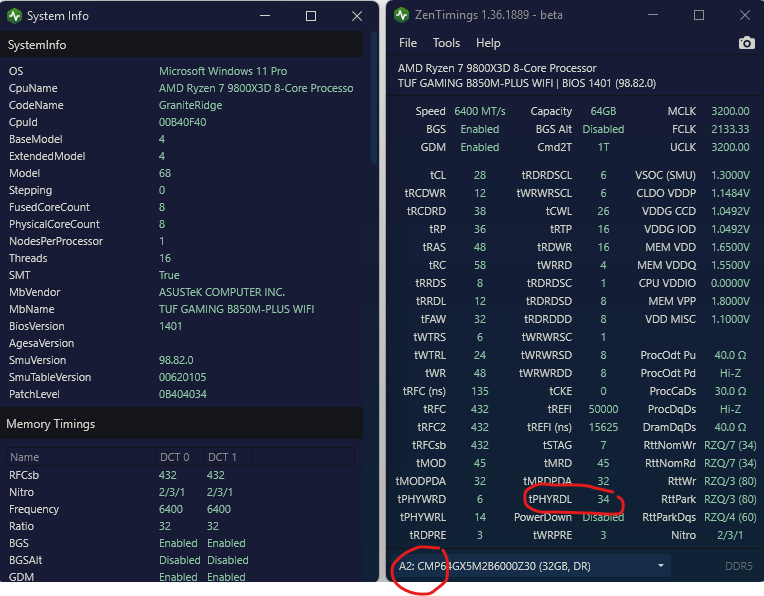
Task: Click the FCLK value '2133.33'
Action: [730, 129]
